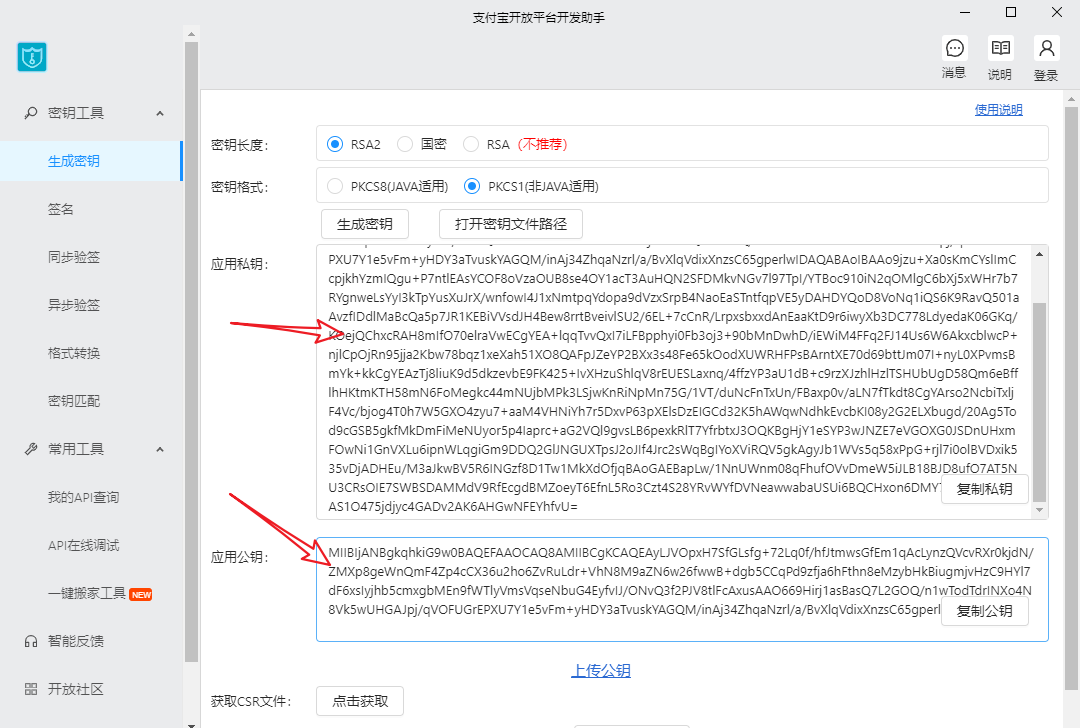Click the 登录 user login icon
The height and width of the screenshot is (728, 1080).
pos(1046,48)
